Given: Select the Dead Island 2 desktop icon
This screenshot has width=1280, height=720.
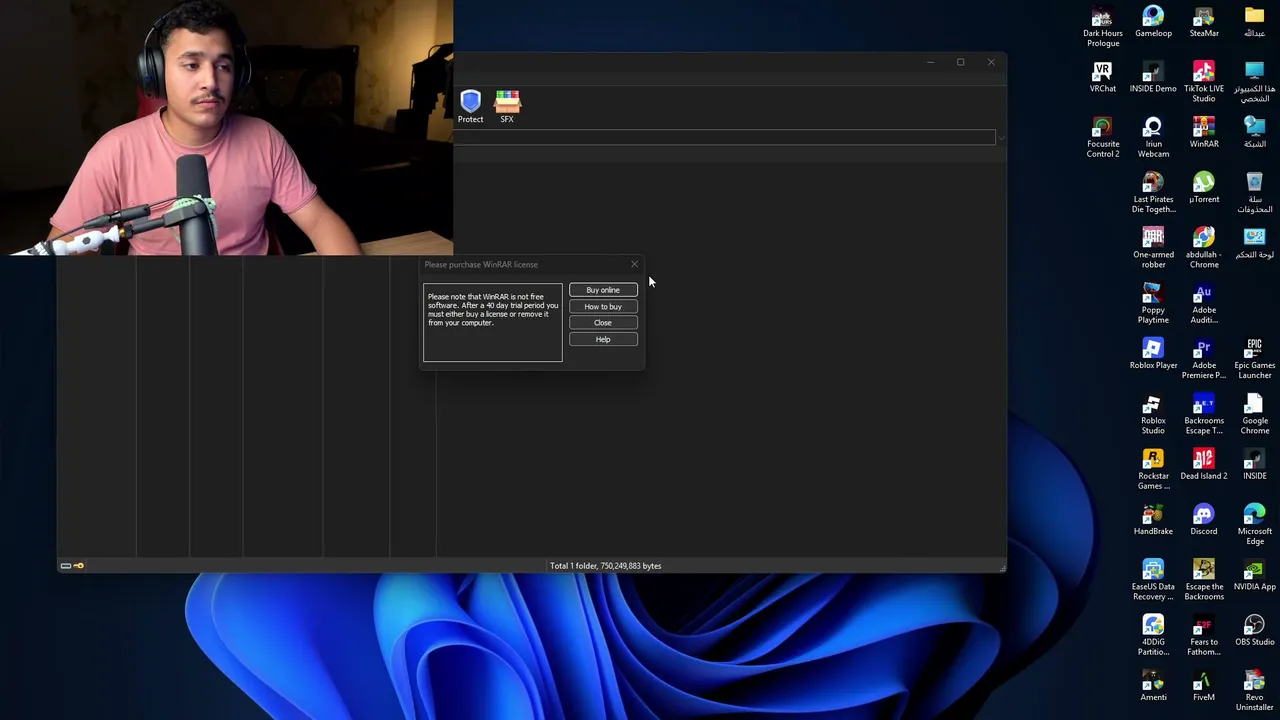Looking at the screenshot, I should [1204, 464].
